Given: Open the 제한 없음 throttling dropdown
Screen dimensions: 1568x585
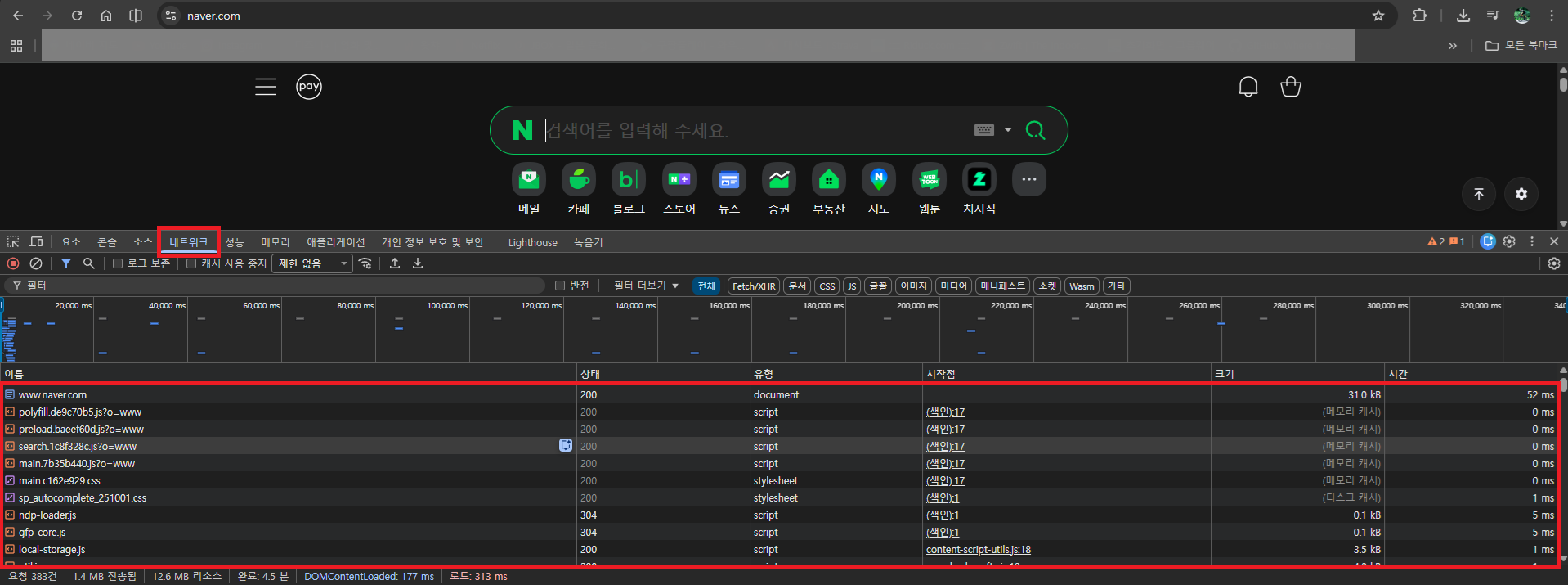Looking at the screenshot, I should tap(314, 263).
